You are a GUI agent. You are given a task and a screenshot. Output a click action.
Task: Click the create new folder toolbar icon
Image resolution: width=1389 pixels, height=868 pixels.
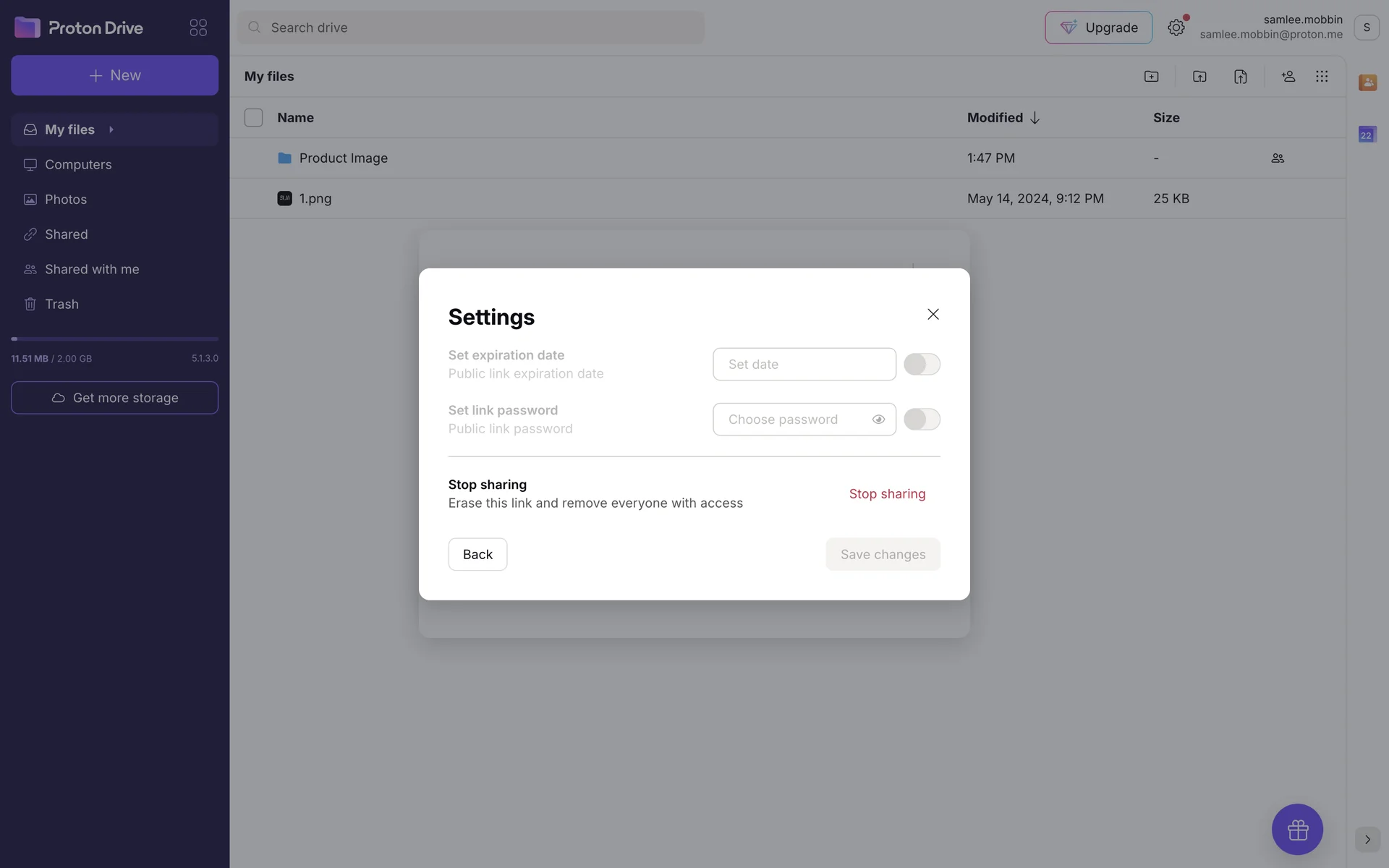coord(1151,77)
